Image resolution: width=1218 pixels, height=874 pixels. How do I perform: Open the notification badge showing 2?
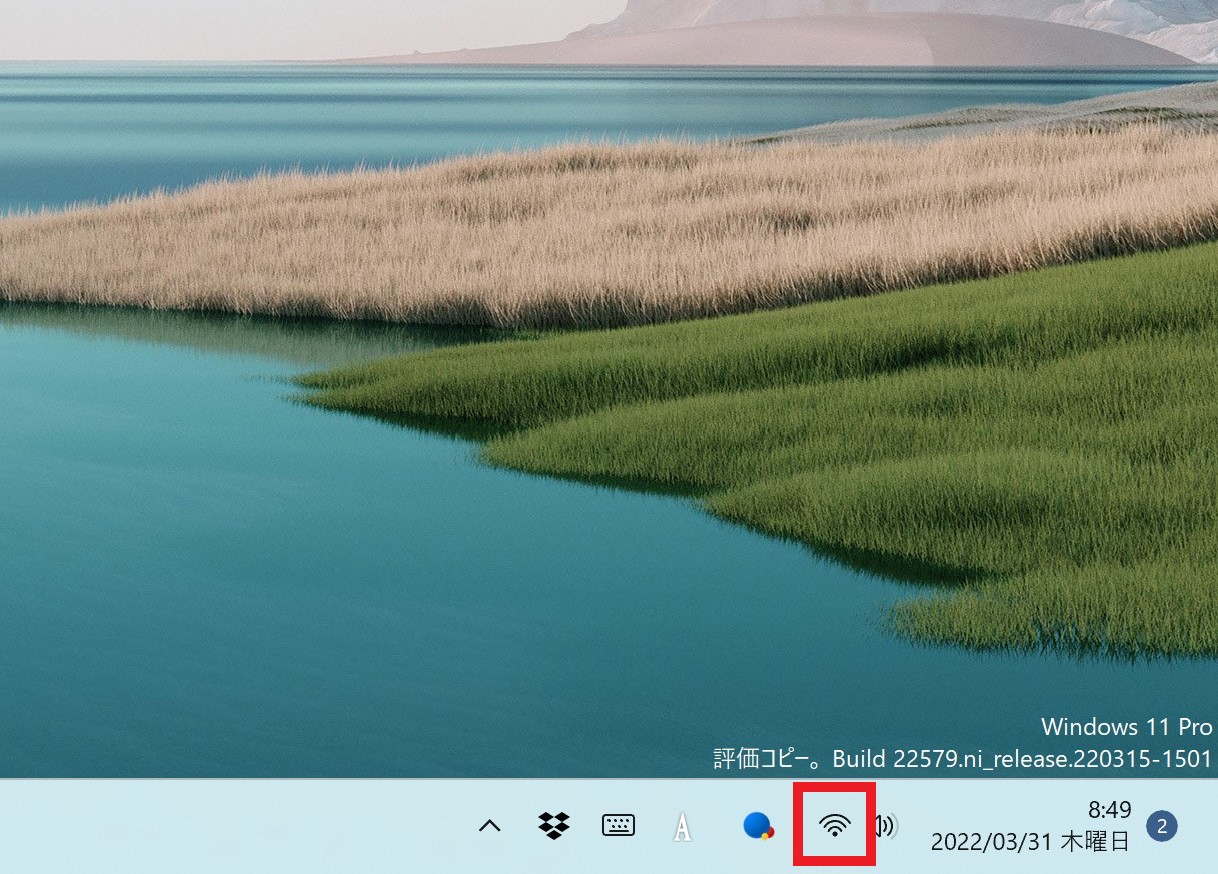coord(1161,826)
